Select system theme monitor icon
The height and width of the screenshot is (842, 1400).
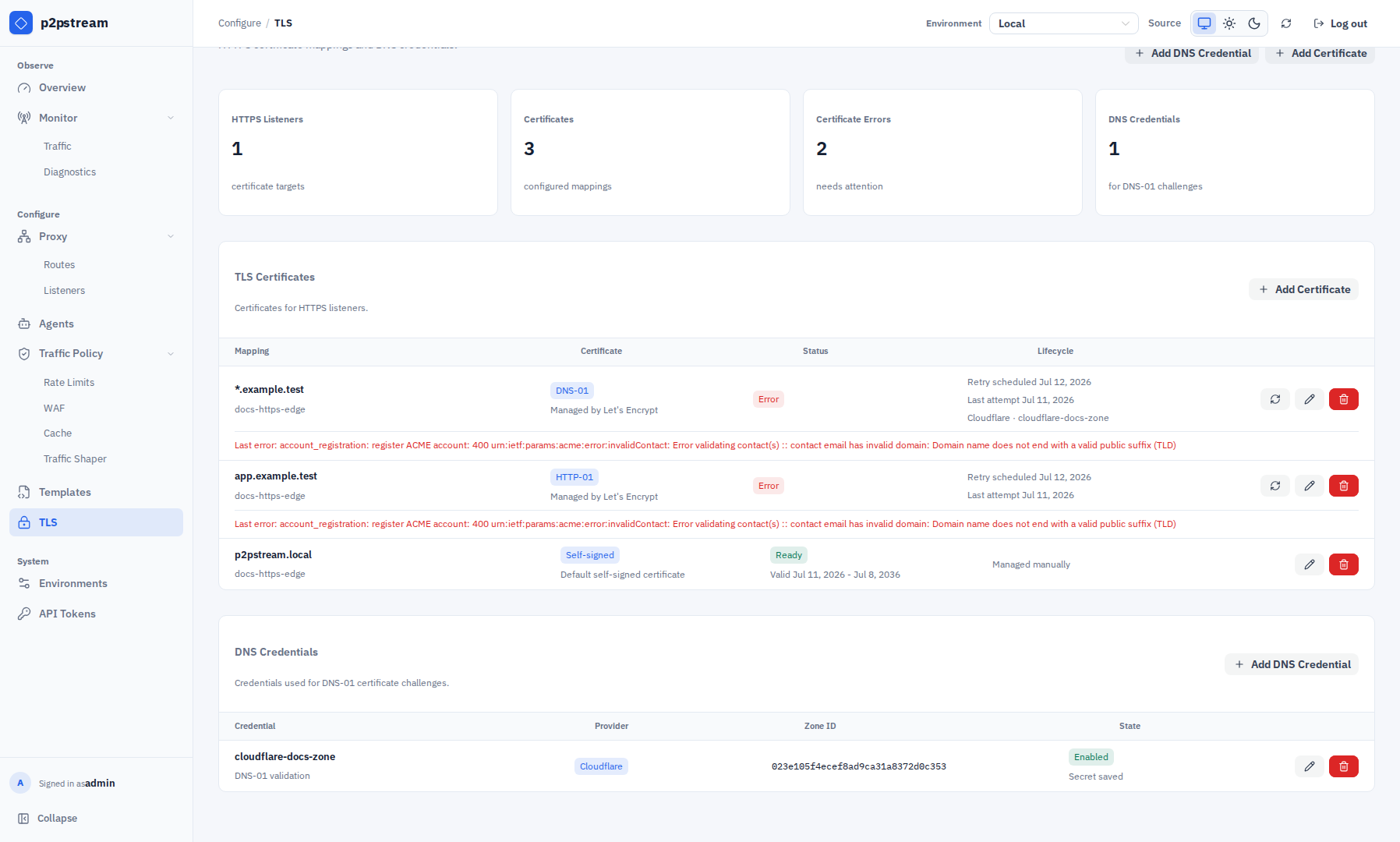[1204, 23]
